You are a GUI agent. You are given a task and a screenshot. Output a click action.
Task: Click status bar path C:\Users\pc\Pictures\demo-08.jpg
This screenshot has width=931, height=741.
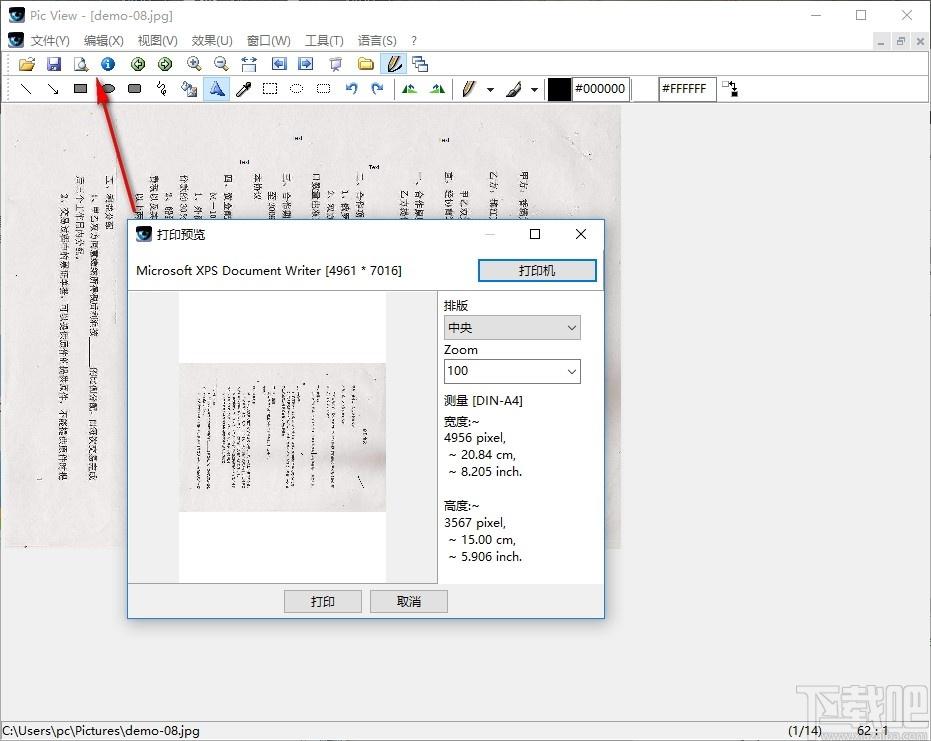pos(101,731)
